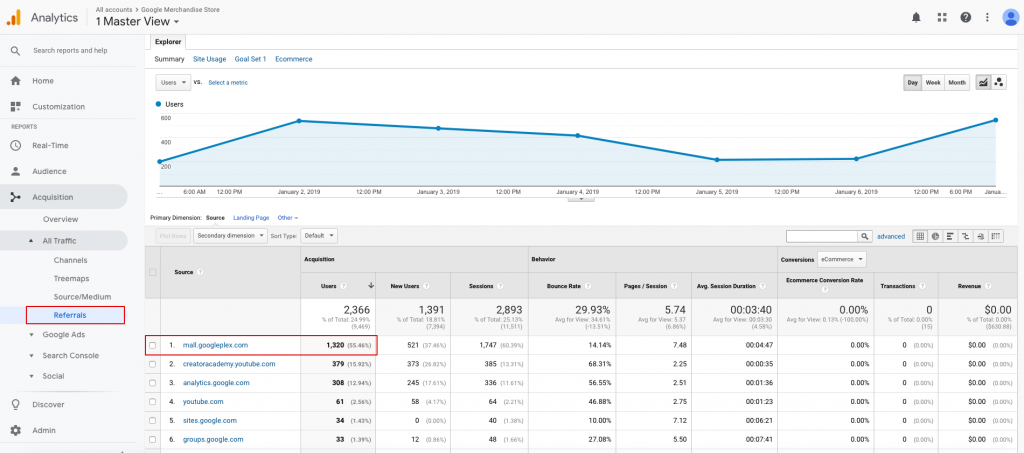Check the groups.google.com row checkbox

153,440
